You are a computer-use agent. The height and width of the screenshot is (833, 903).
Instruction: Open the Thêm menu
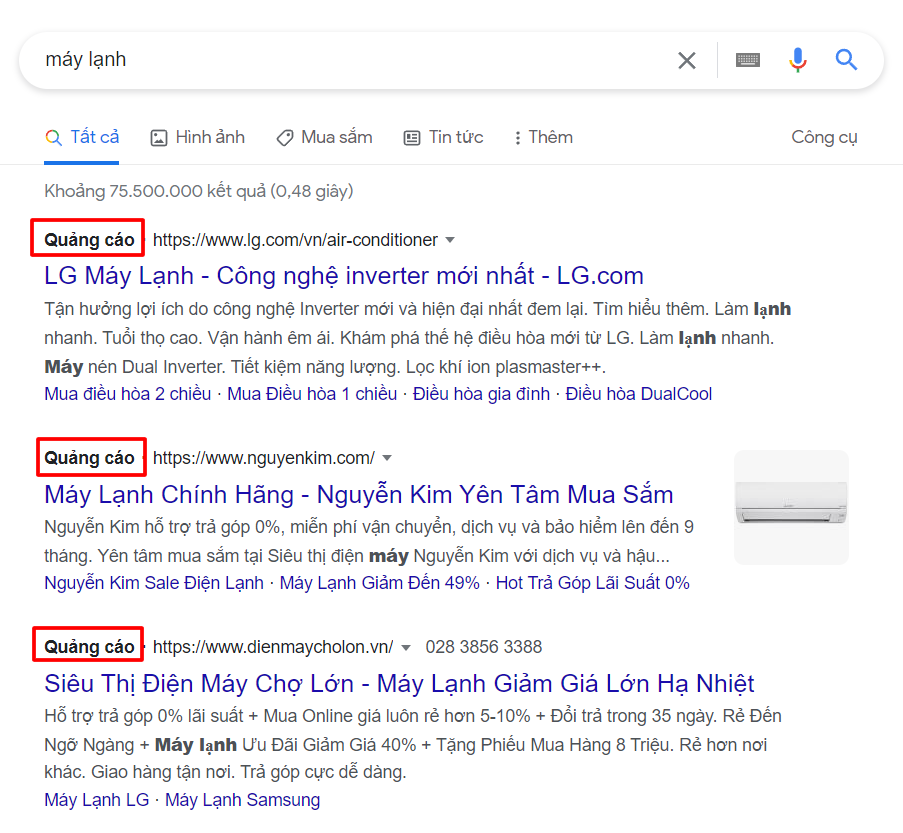tap(542, 137)
